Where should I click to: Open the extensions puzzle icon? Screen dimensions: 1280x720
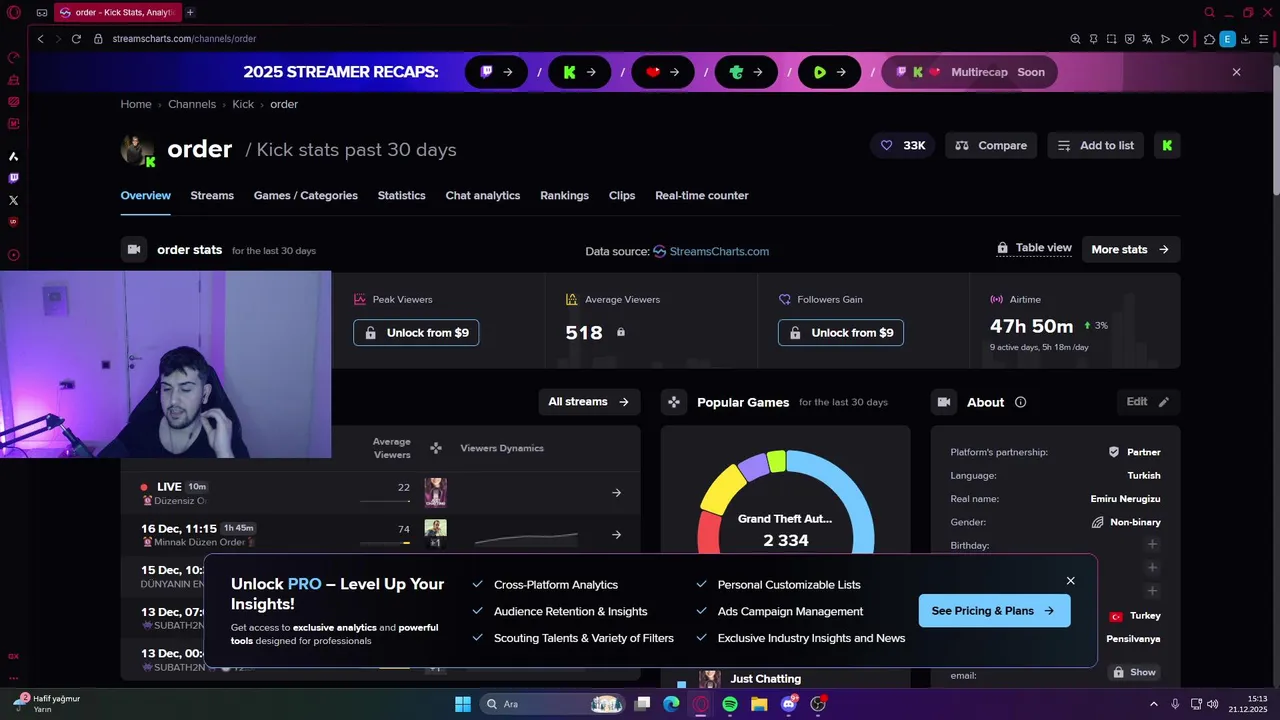1209,39
